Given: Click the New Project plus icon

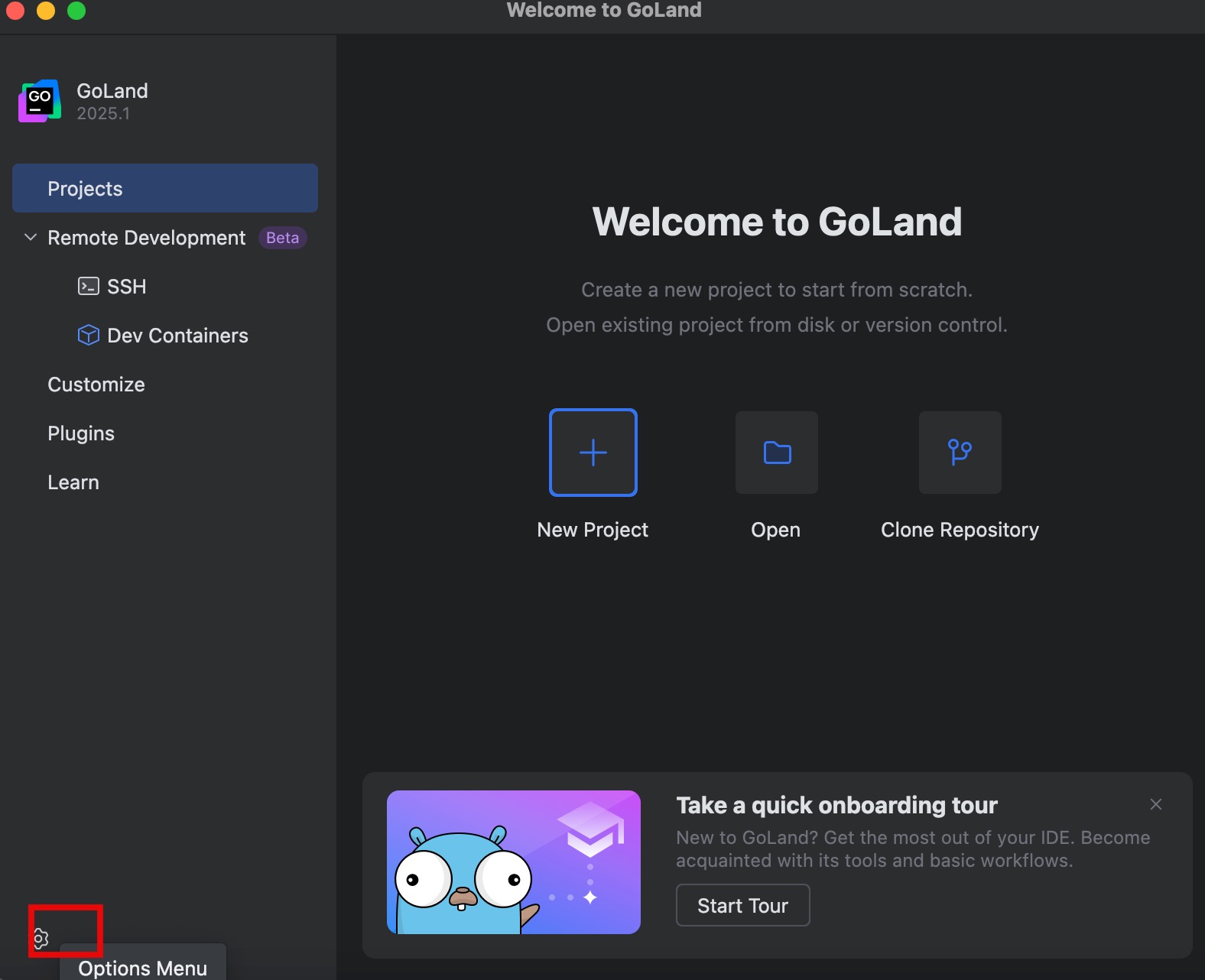Looking at the screenshot, I should pos(593,453).
